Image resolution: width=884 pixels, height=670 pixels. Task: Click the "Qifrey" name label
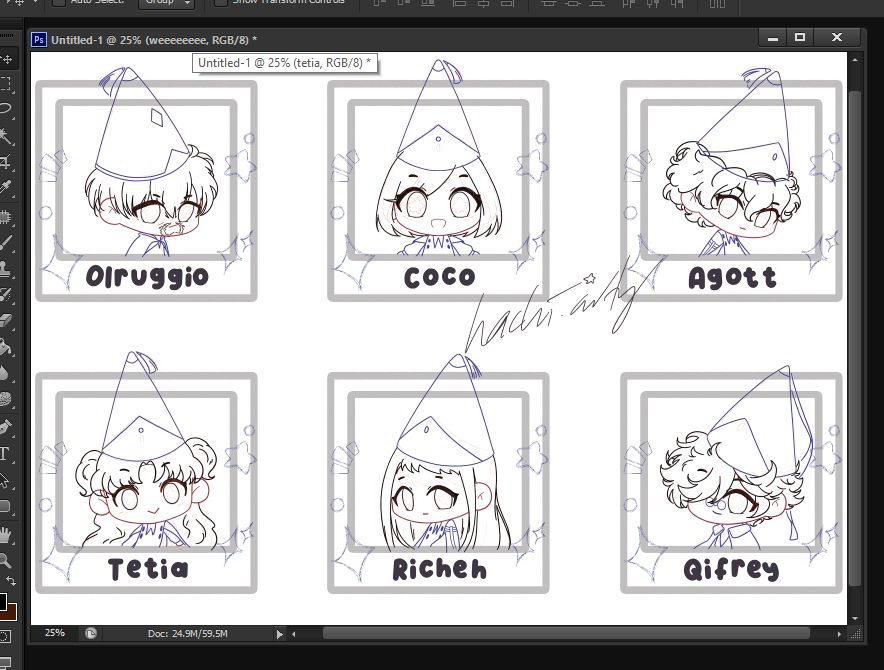click(x=731, y=570)
